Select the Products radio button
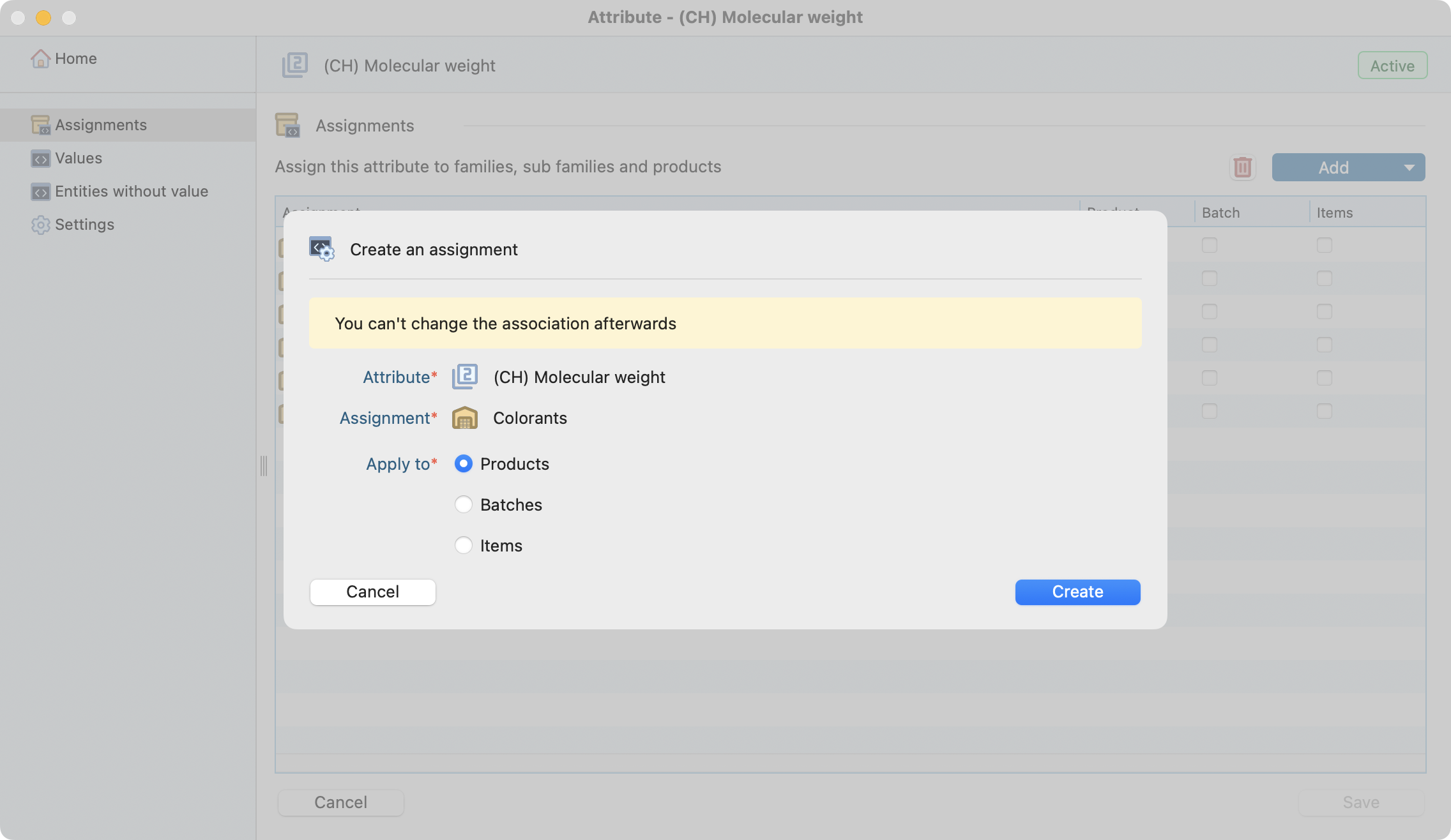 464,464
